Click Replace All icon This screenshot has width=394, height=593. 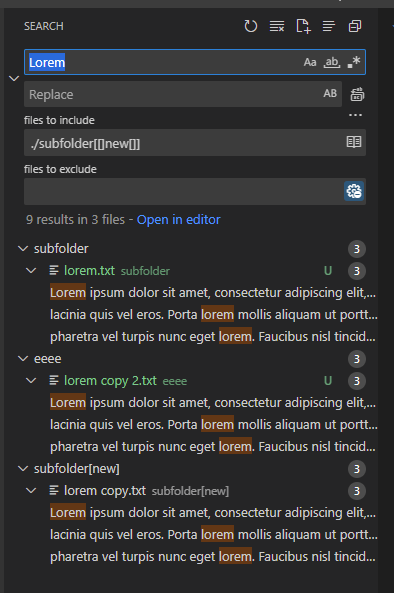(x=357, y=94)
